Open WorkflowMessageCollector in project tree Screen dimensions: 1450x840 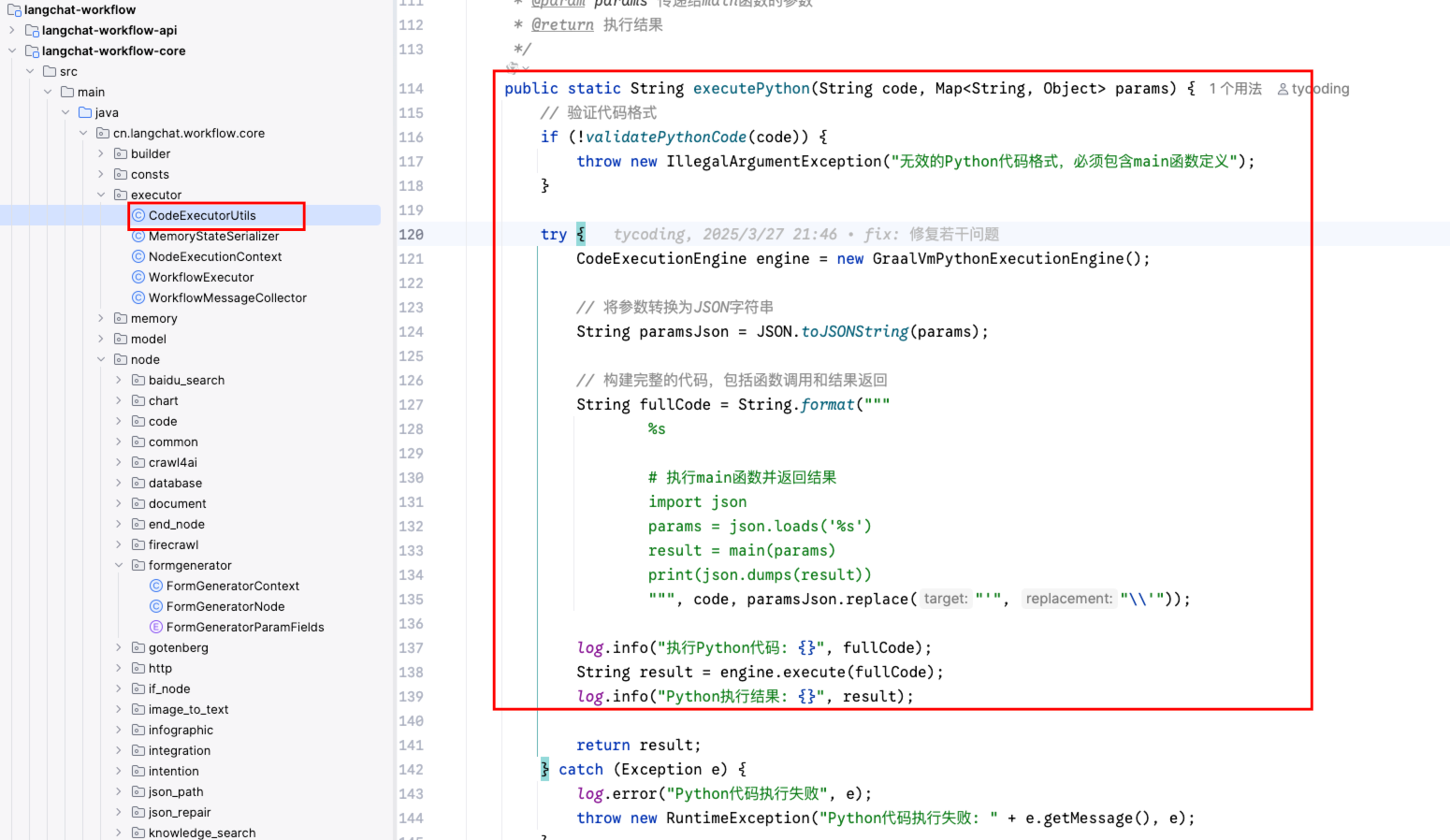tap(227, 297)
